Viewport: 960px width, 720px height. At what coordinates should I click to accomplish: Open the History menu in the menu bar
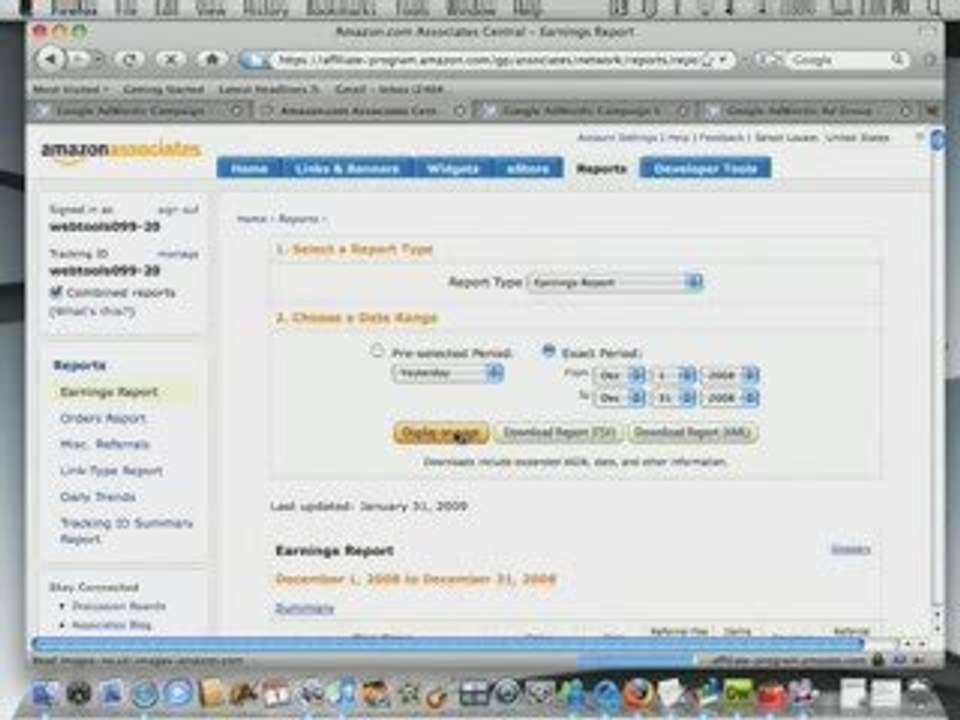point(265,9)
